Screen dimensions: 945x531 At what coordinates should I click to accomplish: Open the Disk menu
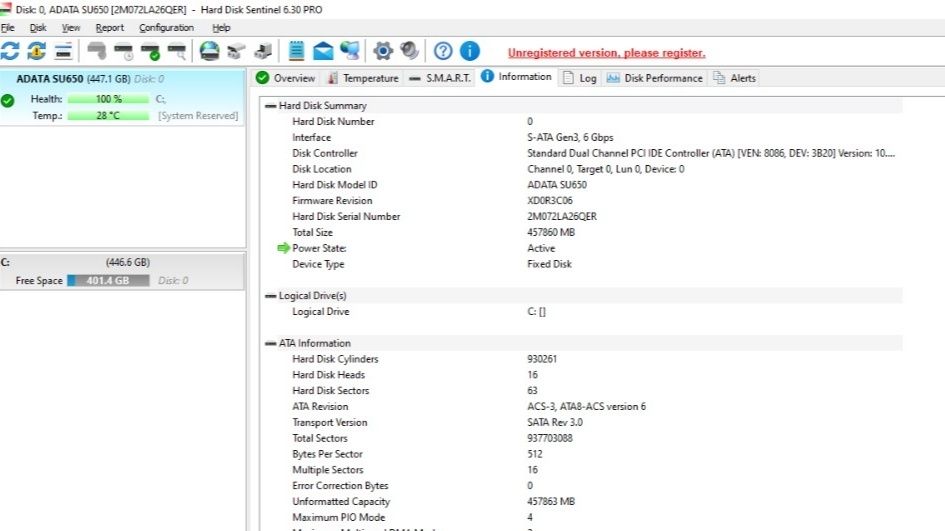click(38, 28)
